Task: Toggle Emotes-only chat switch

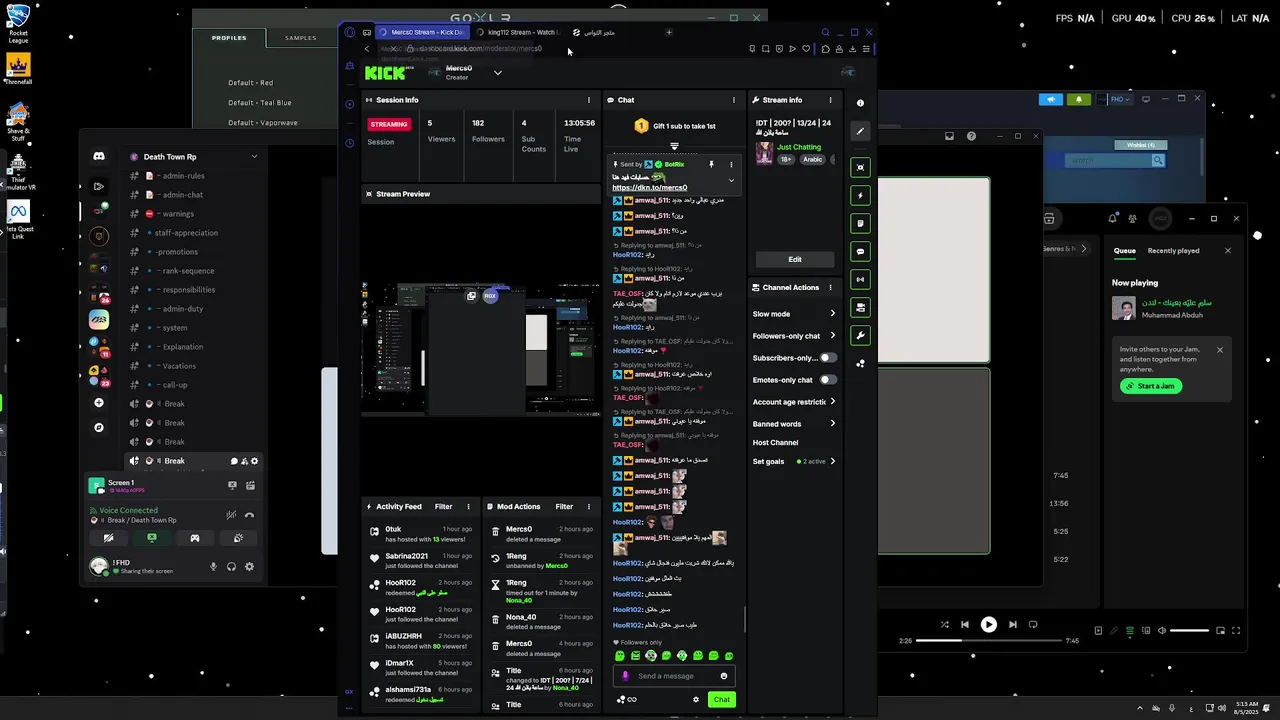Action: click(x=828, y=380)
